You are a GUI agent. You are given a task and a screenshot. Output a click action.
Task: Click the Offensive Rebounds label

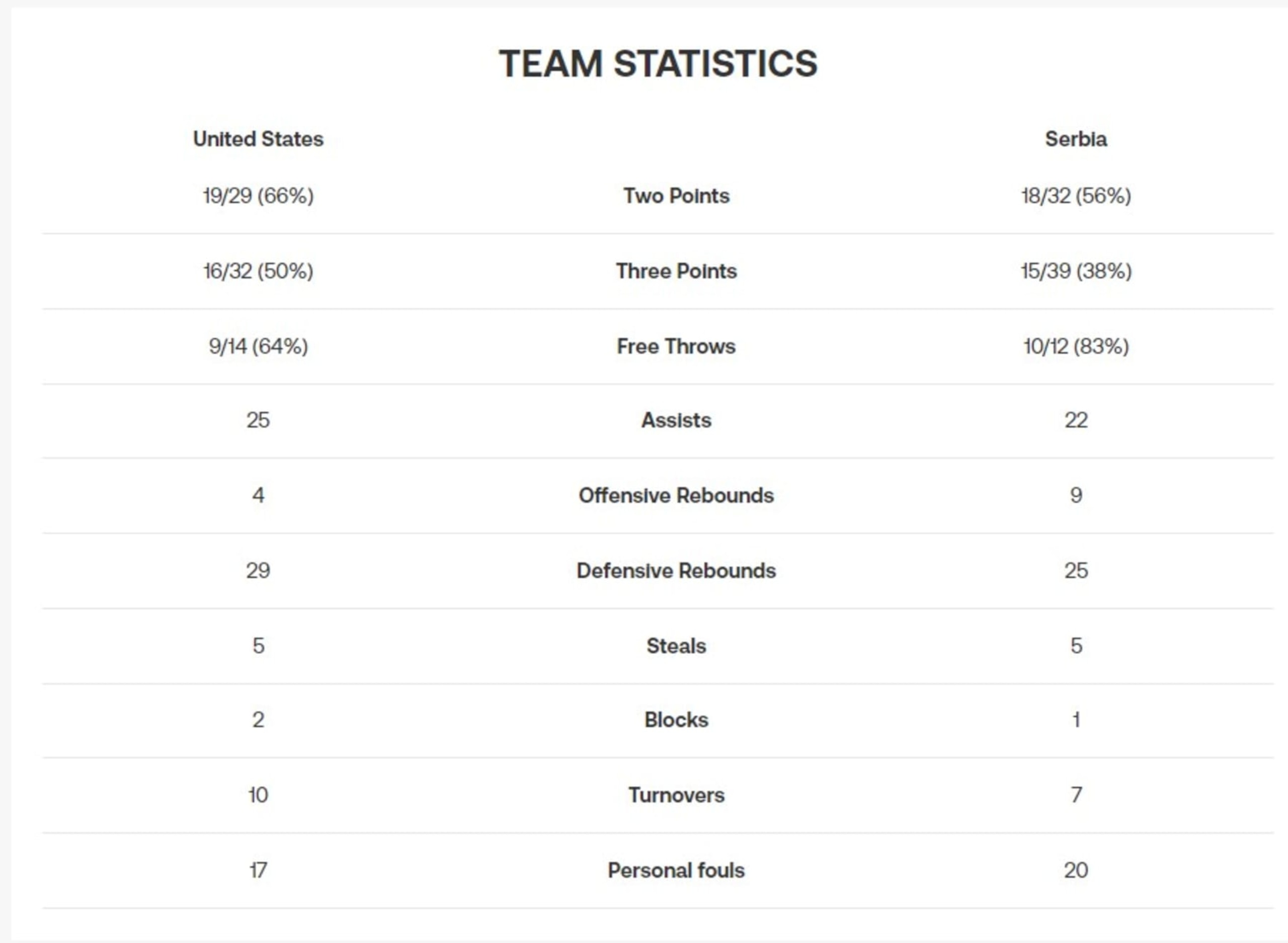coord(676,496)
